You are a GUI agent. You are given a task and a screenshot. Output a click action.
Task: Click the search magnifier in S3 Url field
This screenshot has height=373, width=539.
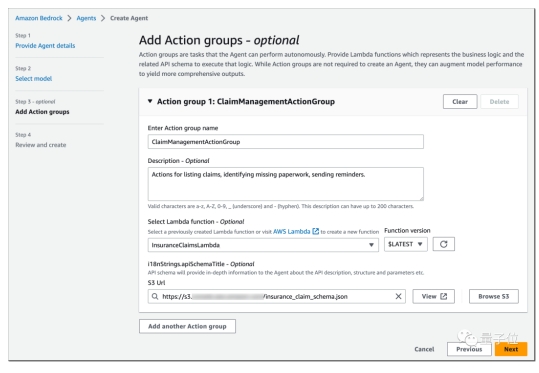[155, 296]
